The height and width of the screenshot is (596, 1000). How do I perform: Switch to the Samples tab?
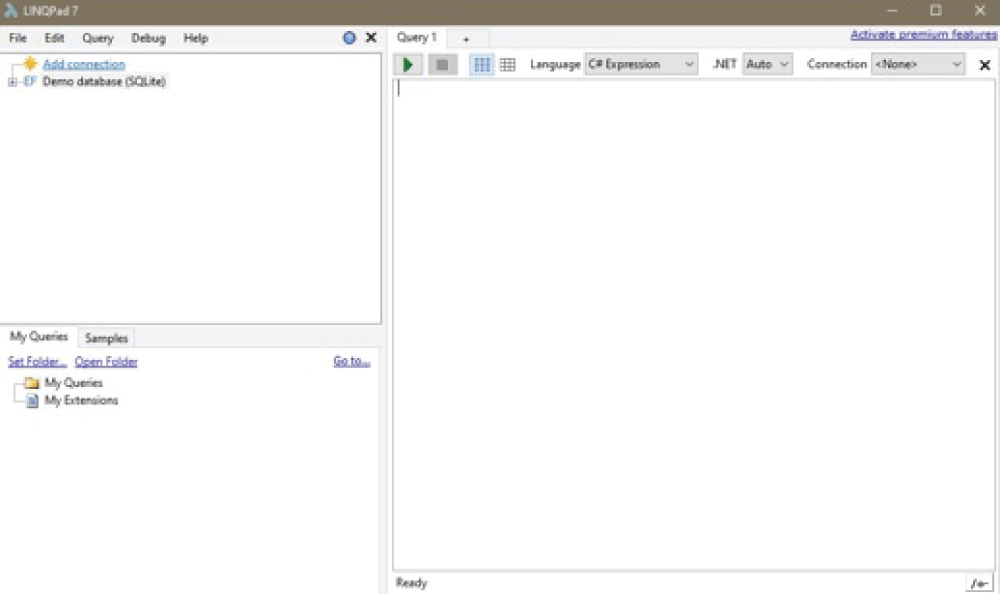(x=107, y=338)
